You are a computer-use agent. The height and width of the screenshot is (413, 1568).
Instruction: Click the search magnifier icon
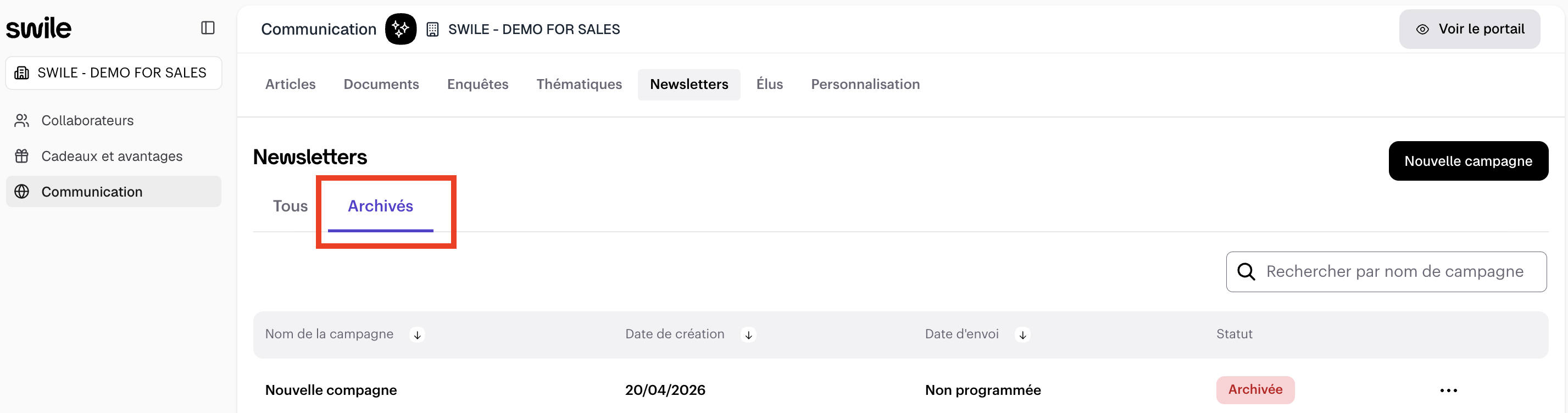tap(1246, 272)
